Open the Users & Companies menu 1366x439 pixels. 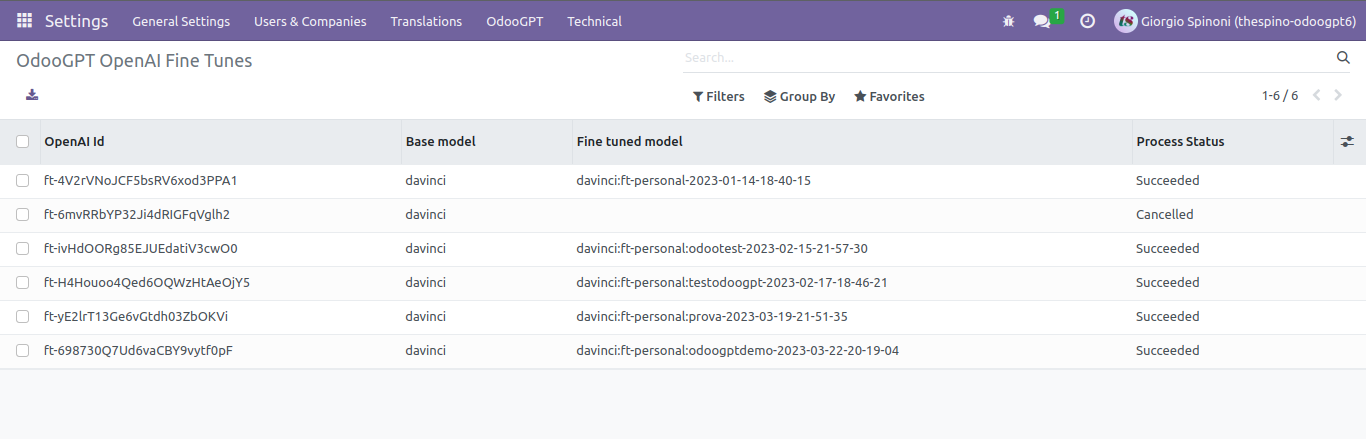tap(310, 21)
